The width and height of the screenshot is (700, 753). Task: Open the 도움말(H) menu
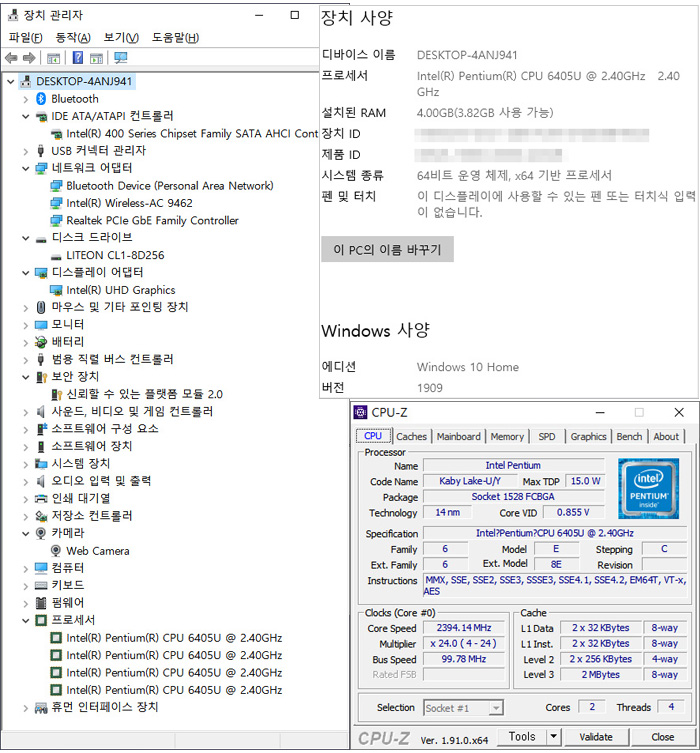175,37
